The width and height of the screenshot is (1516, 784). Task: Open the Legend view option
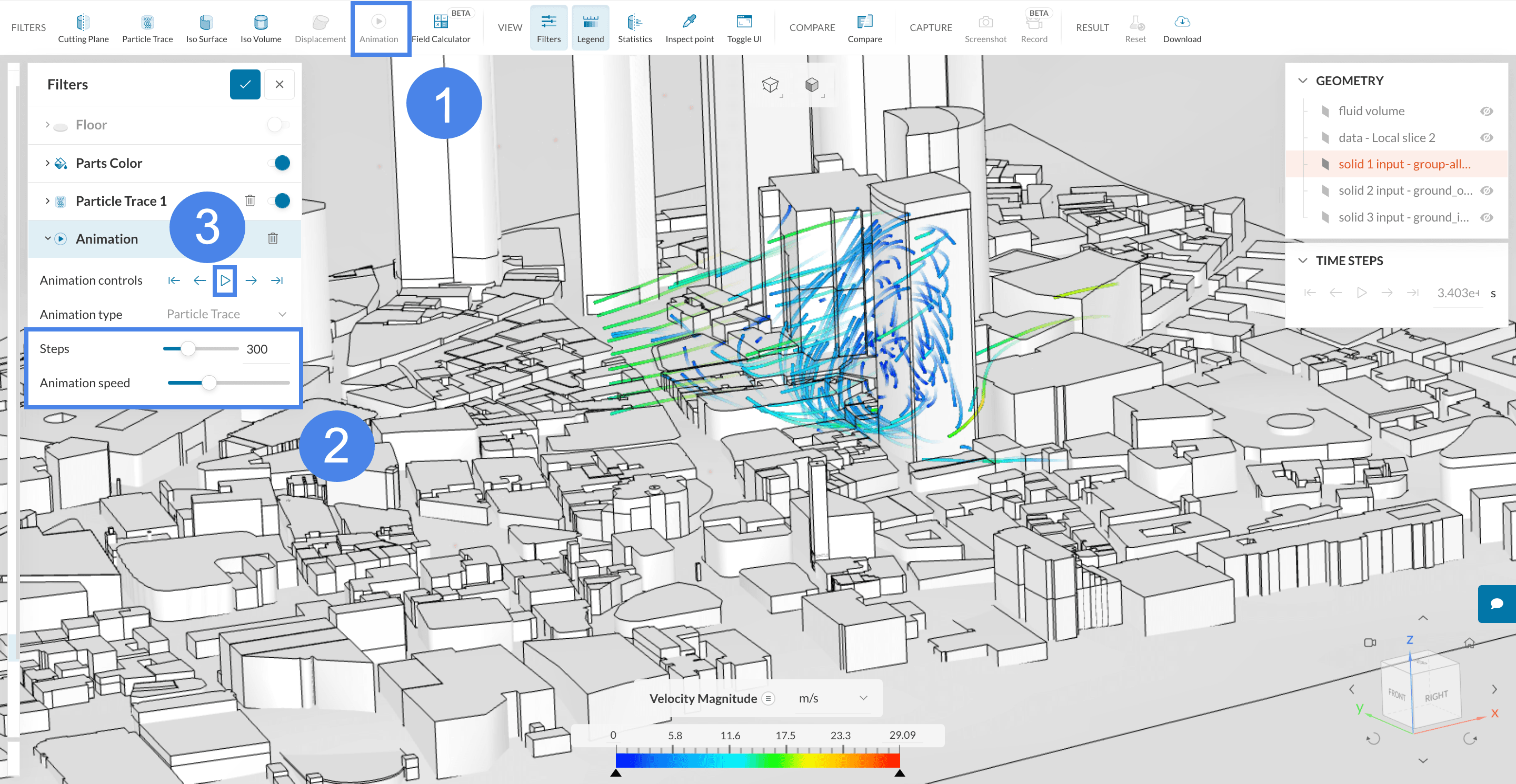590,28
